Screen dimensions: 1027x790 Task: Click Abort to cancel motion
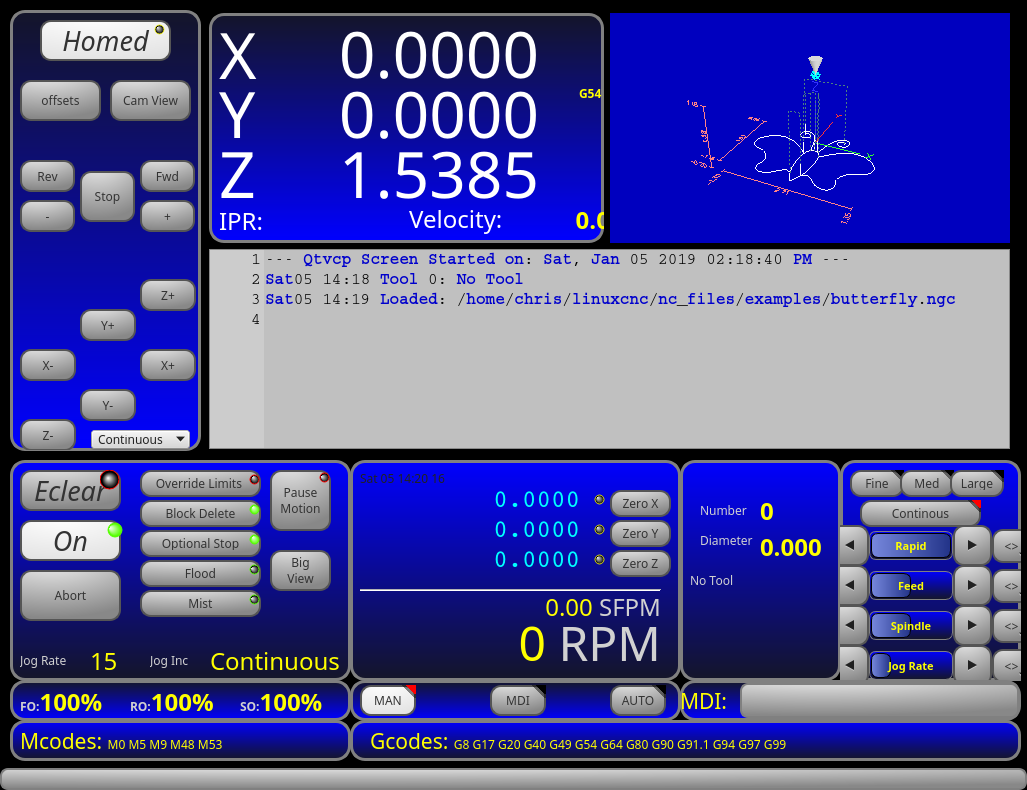[69, 595]
